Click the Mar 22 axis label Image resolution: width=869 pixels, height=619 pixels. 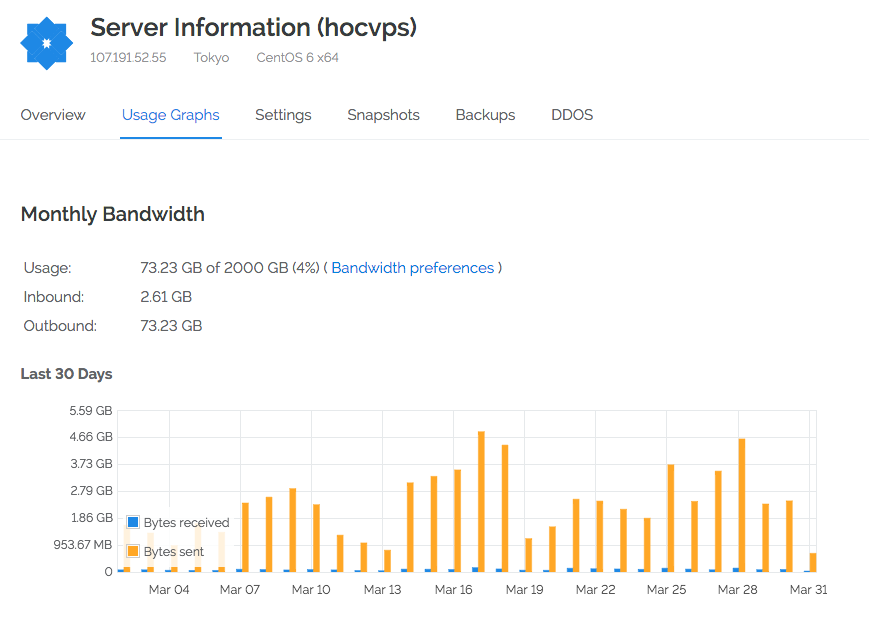[595, 590]
